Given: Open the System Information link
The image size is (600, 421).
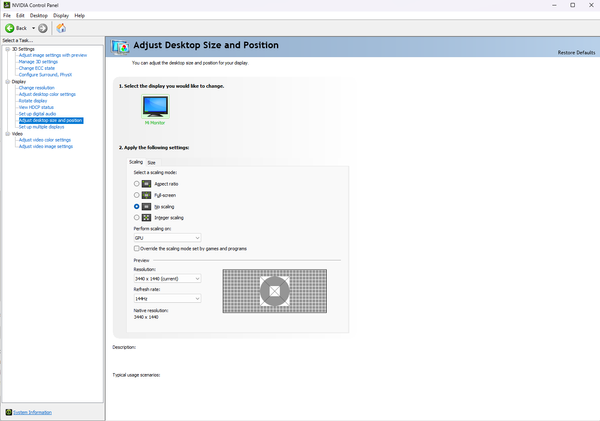Looking at the screenshot, I should click(x=32, y=412).
